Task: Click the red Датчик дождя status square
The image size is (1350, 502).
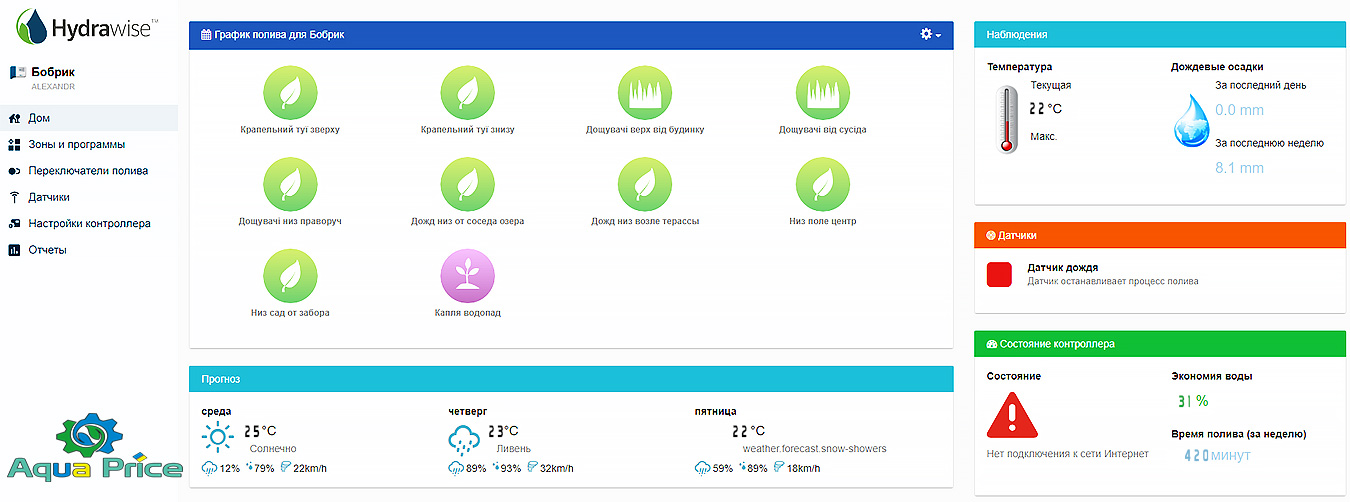Action: pos(1000,275)
